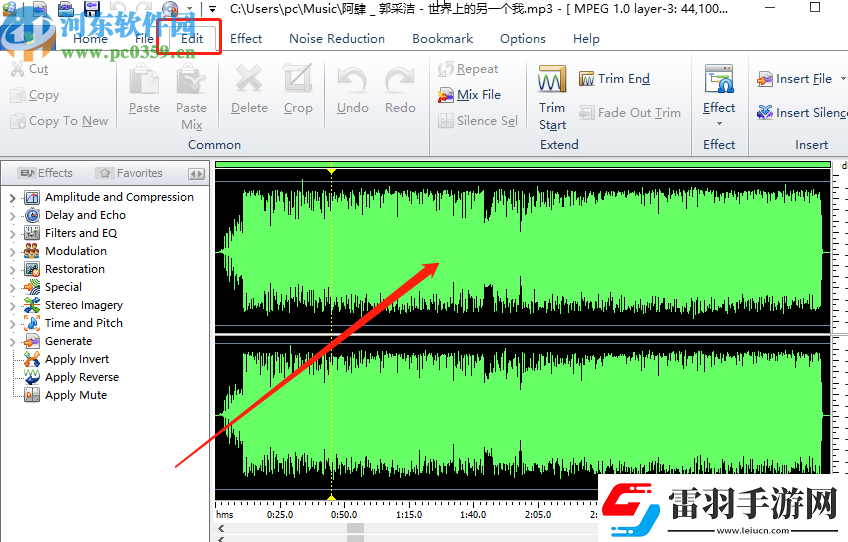The height and width of the screenshot is (542, 848).
Task: Expand the Amplitude and Compression node
Action: [x=13, y=198]
